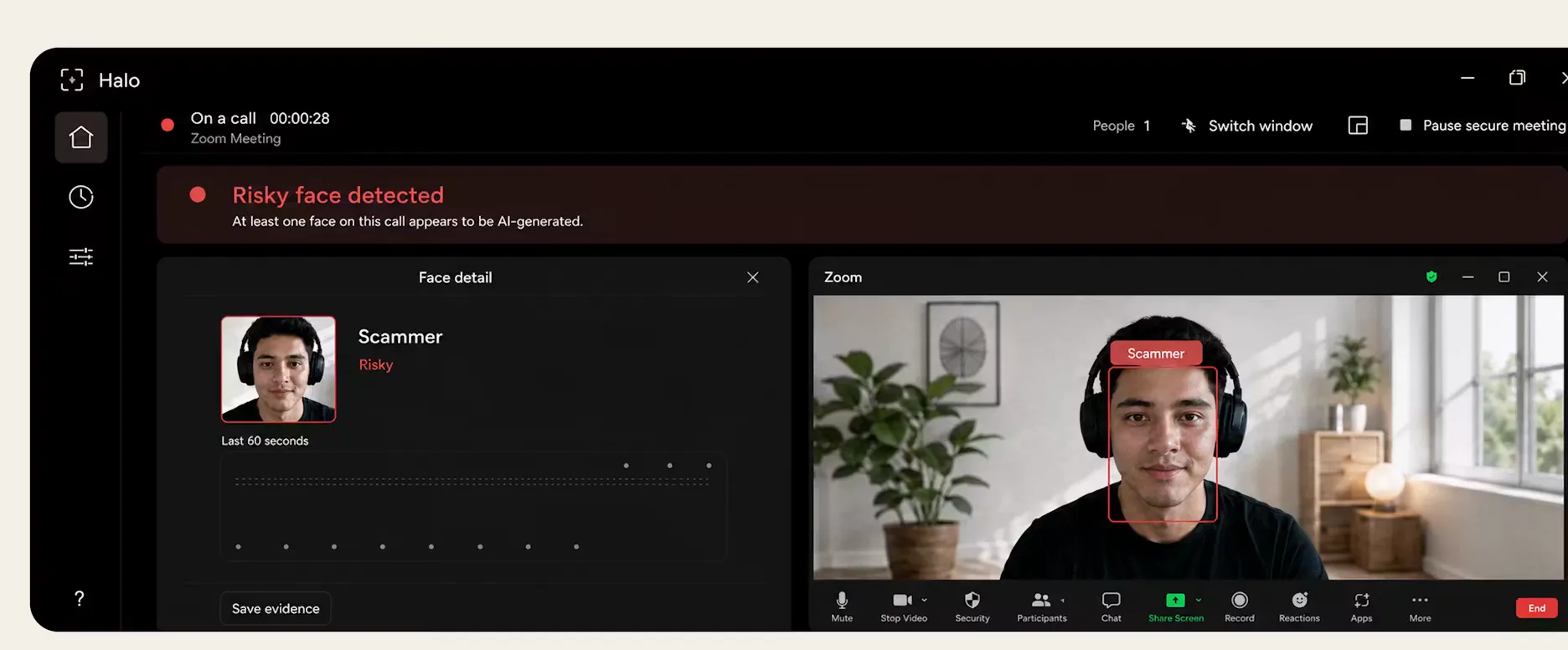Screen dimensions: 1568x650
Task: Open Zoom Reactions
Action: coord(1299,607)
